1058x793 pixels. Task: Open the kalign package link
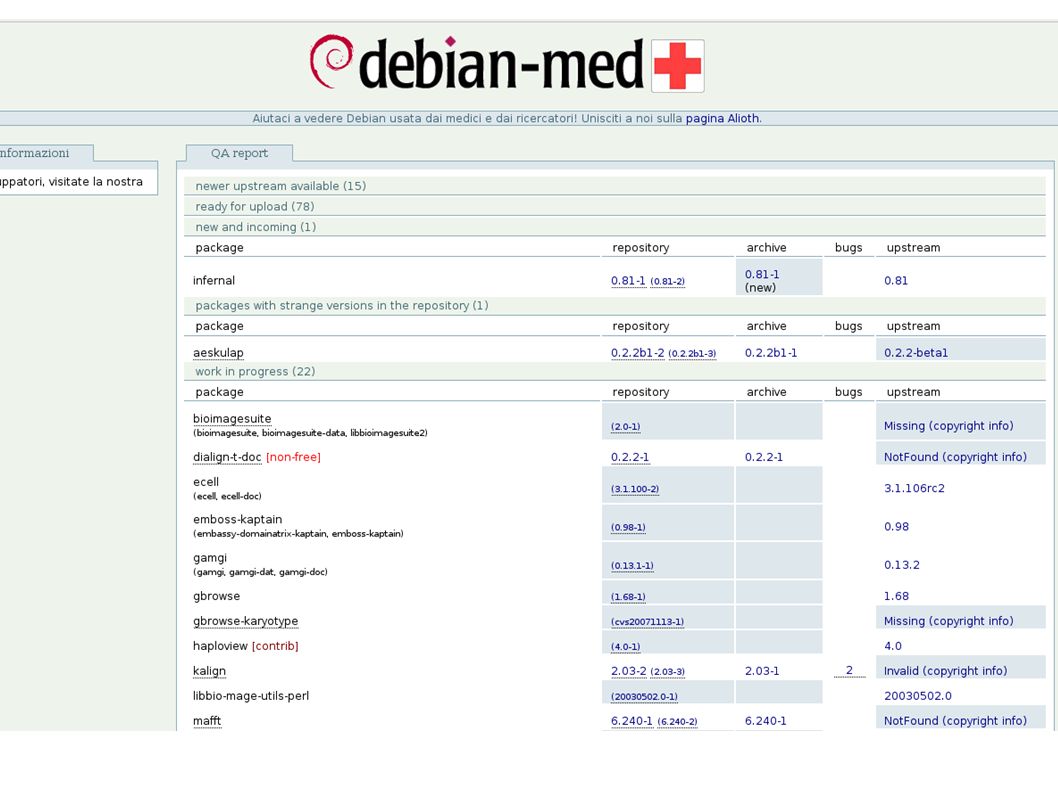click(209, 671)
